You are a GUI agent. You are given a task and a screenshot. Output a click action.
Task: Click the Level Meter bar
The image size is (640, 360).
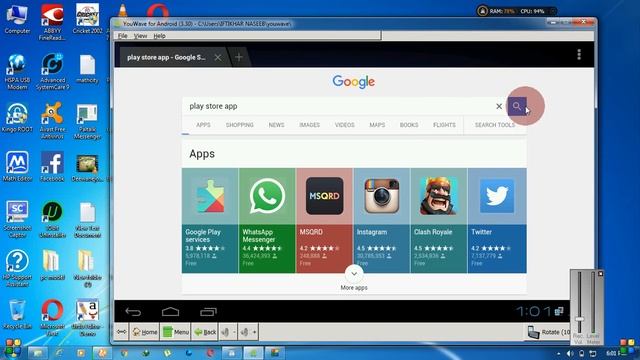pyautogui.click(x=593, y=302)
